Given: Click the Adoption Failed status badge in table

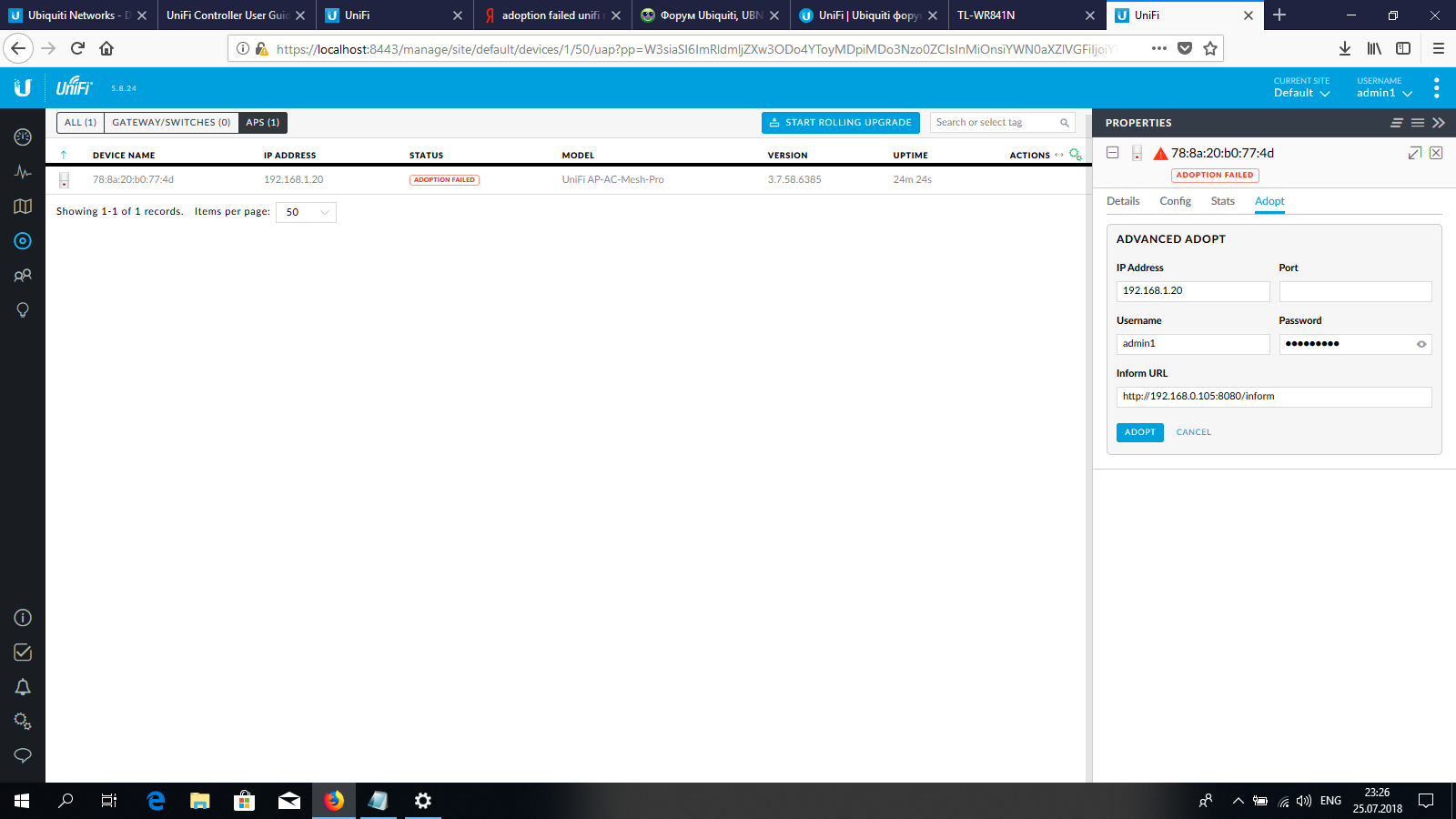Looking at the screenshot, I should tap(444, 180).
